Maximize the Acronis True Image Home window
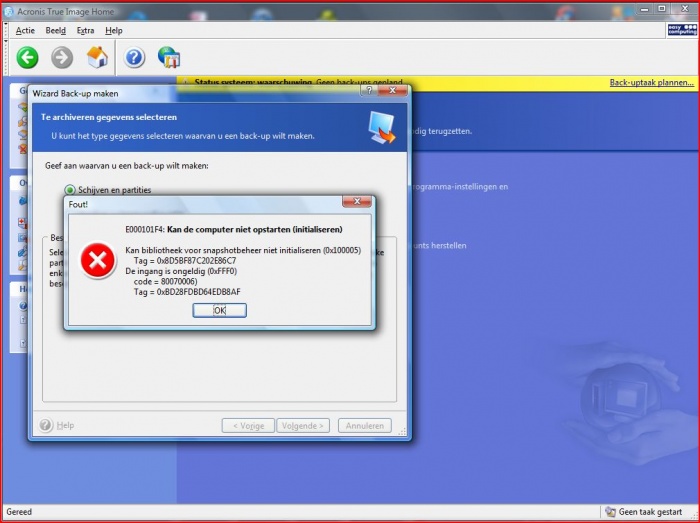 tap(662, 8)
